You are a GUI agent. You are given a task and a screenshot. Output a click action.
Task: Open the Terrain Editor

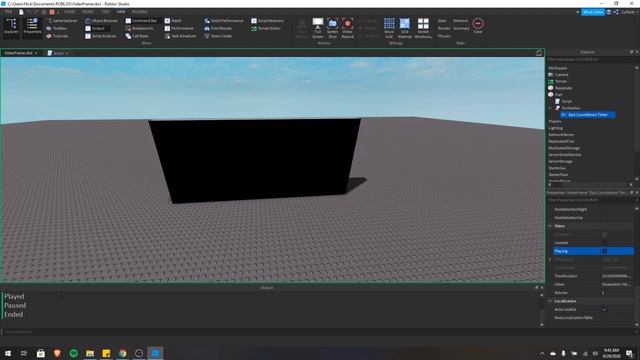tap(266, 28)
